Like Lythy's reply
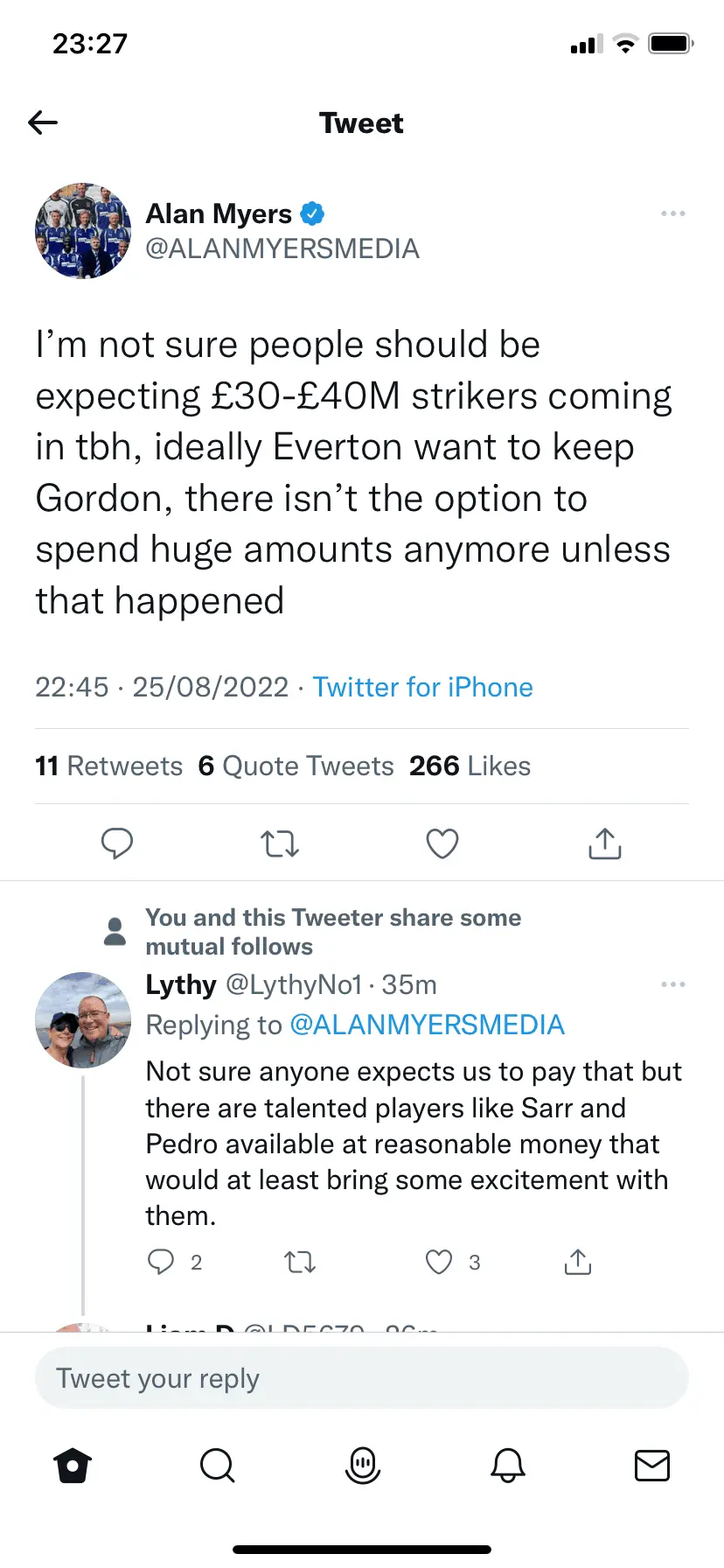This screenshot has width=724, height=1568. [439, 1262]
